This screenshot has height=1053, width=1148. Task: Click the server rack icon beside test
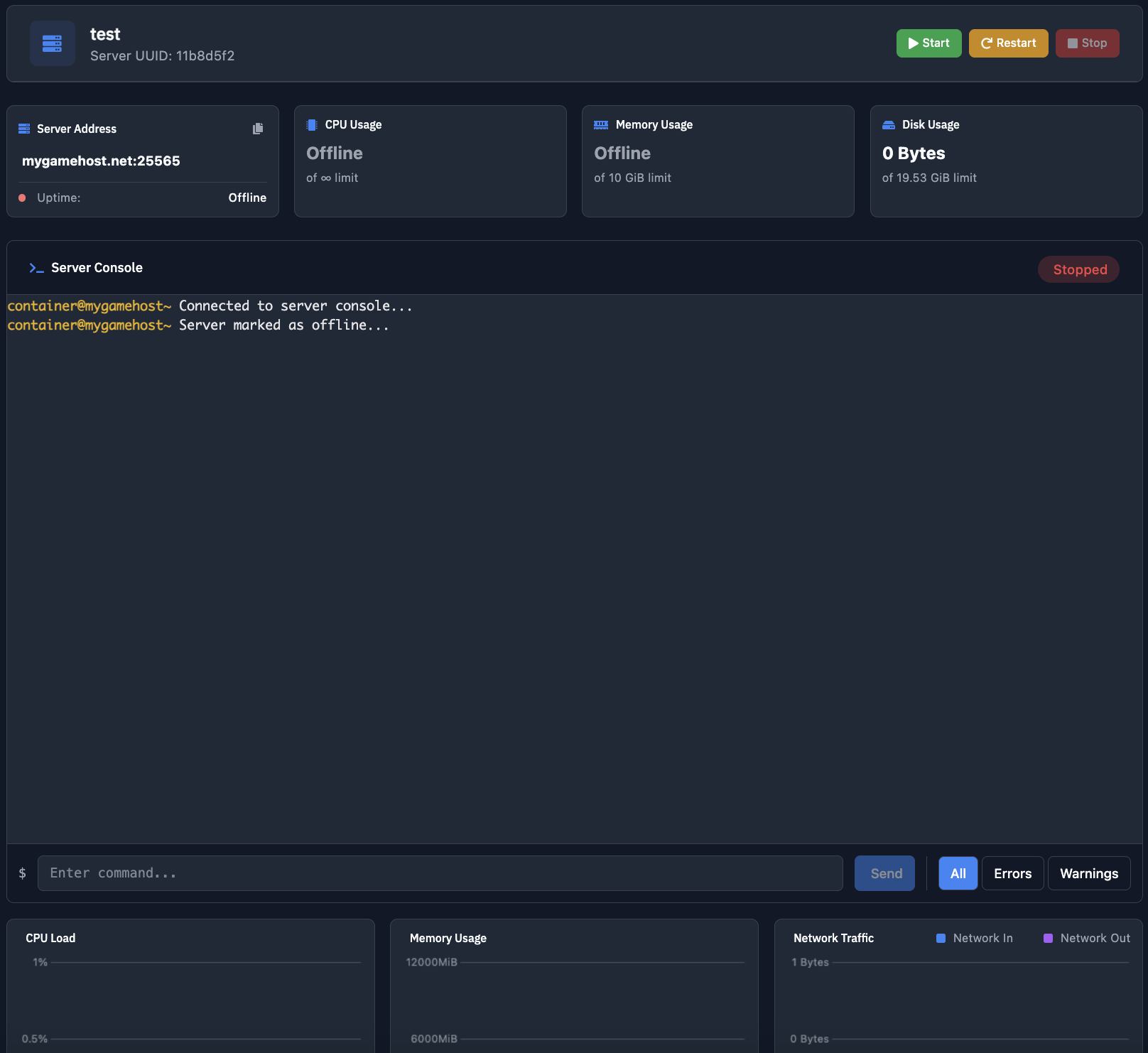(x=52, y=43)
